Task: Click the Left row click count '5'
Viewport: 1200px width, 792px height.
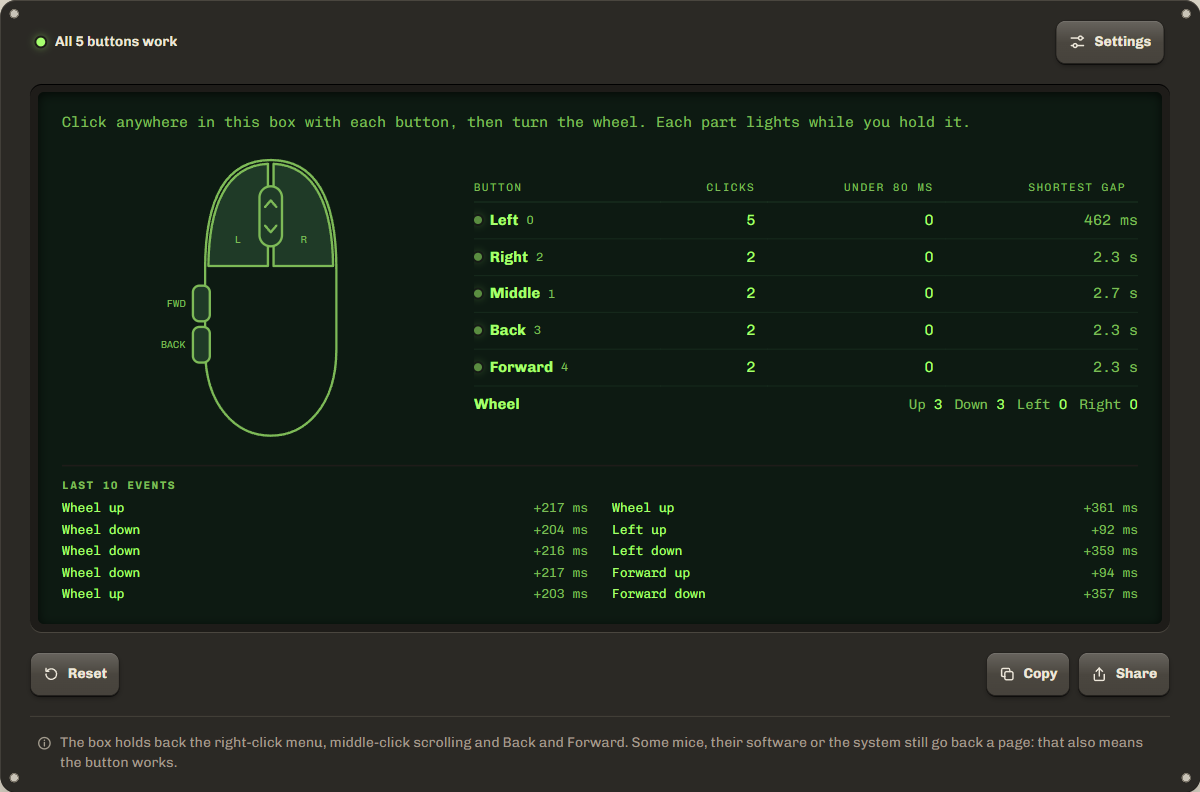Action: pyautogui.click(x=751, y=220)
